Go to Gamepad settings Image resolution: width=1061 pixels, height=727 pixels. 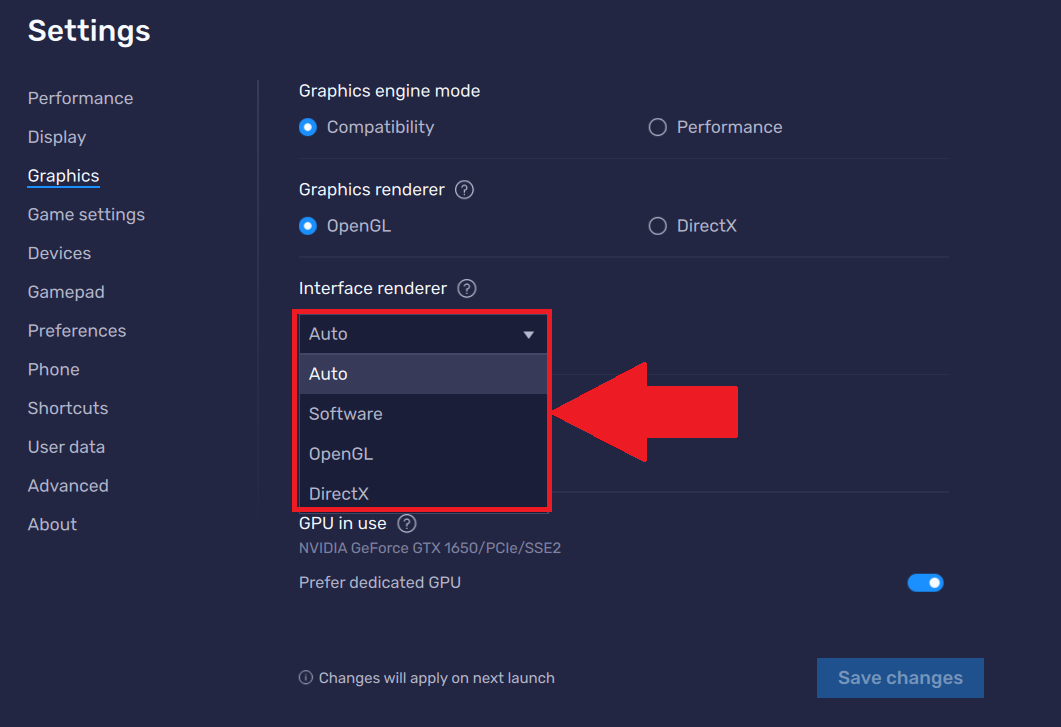(x=66, y=291)
